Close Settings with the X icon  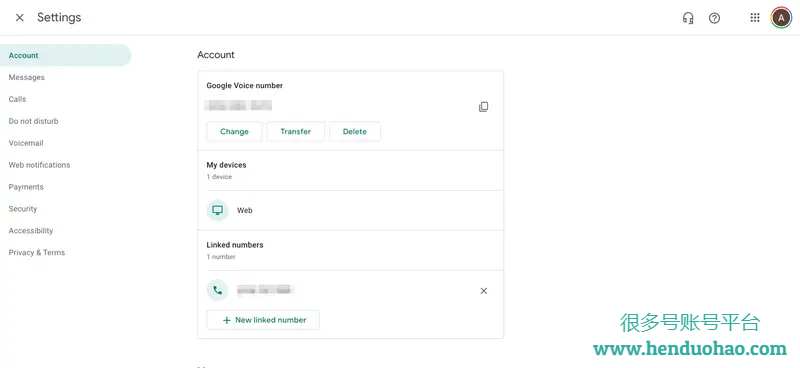click(x=19, y=18)
